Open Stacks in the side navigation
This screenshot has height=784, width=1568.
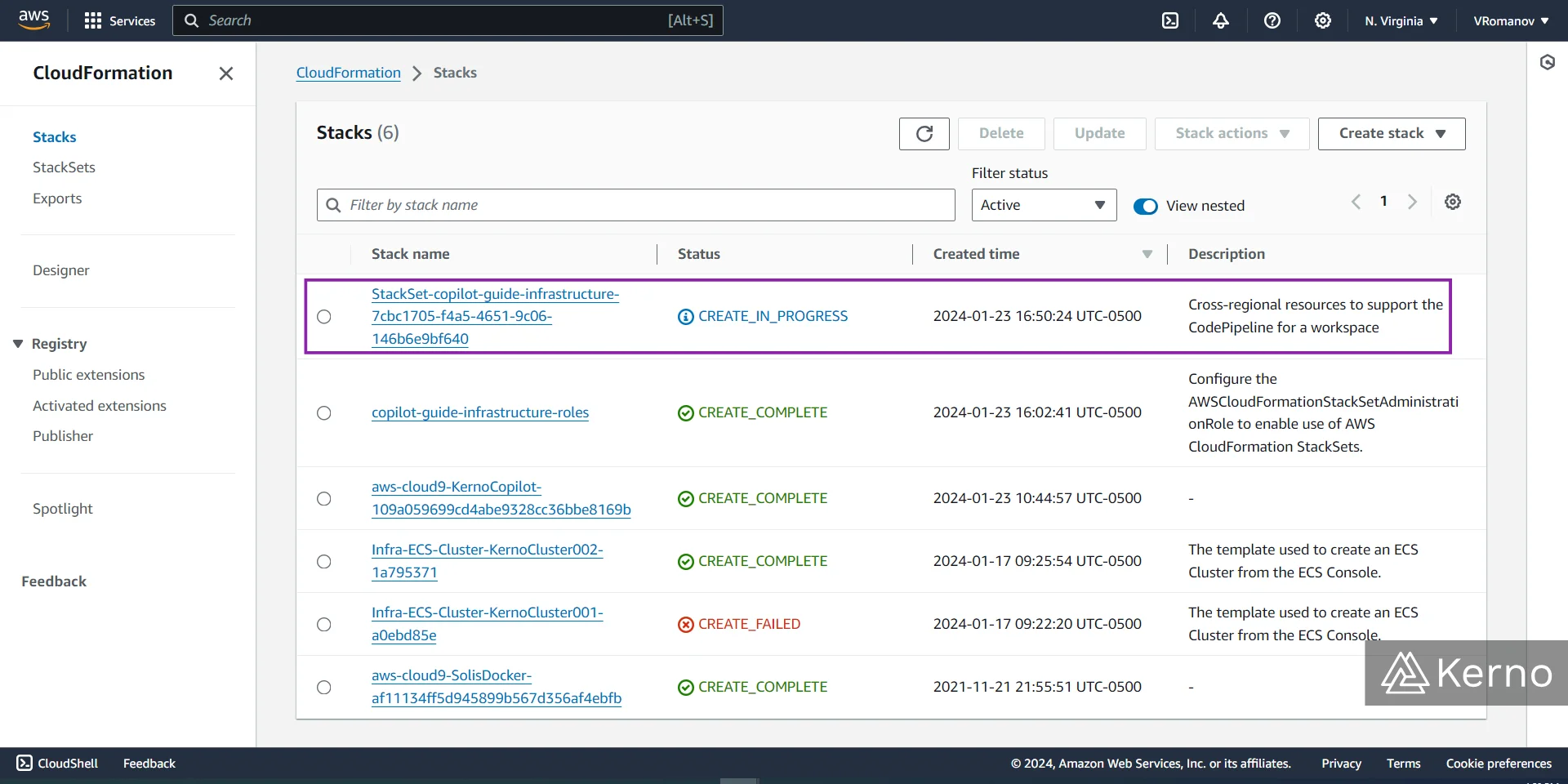click(55, 137)
